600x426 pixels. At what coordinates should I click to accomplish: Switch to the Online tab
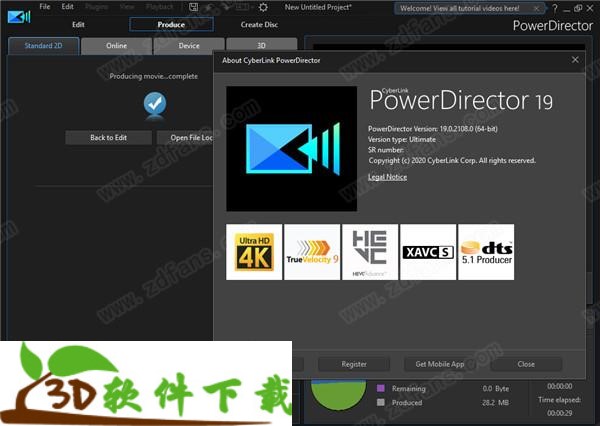[117, 46]
